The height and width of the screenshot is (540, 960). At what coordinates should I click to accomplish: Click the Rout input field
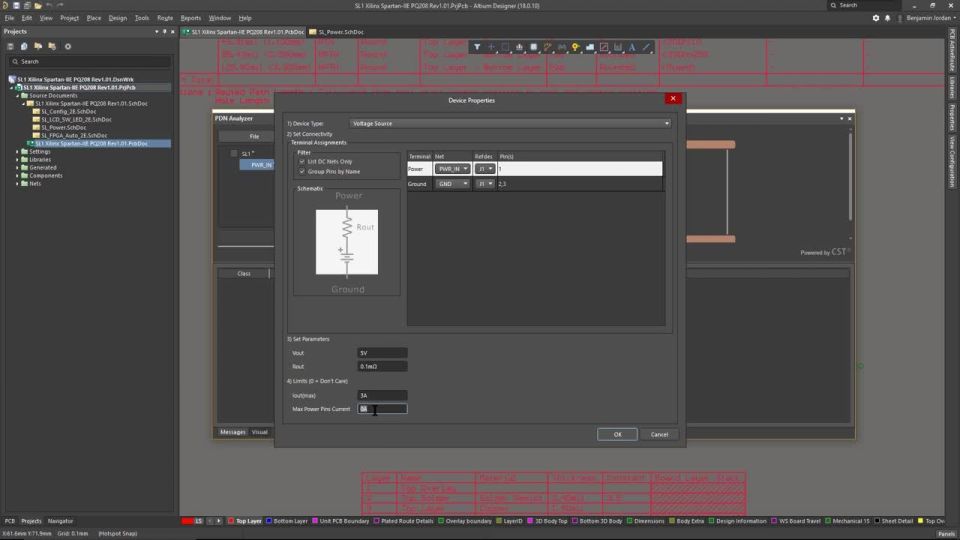pos(382,367)
